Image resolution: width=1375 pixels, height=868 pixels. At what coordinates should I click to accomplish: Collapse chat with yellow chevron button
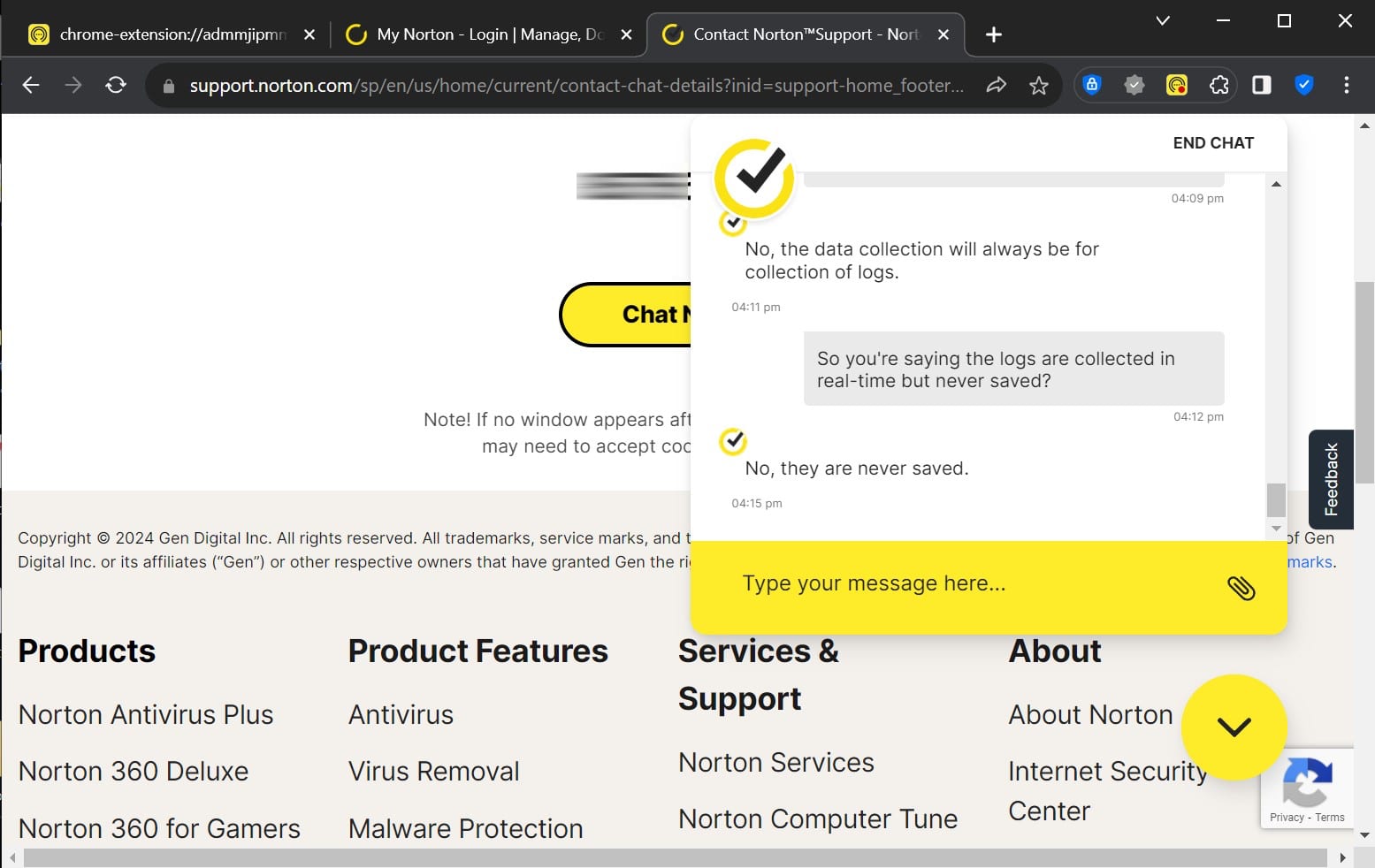point(1234,727)
